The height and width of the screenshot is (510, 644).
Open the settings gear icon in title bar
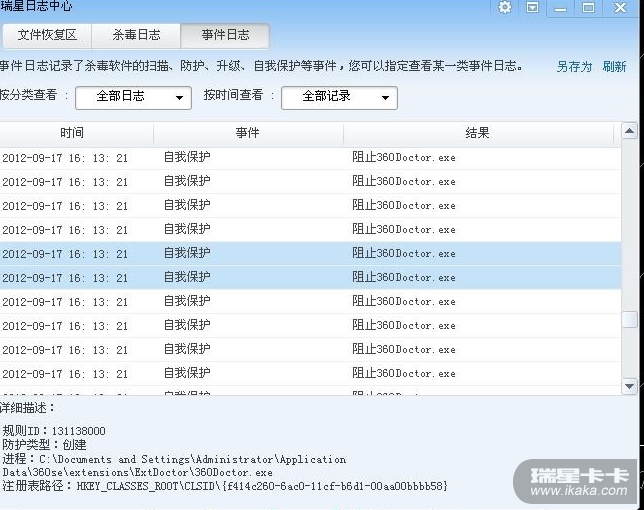pos(504,7)
